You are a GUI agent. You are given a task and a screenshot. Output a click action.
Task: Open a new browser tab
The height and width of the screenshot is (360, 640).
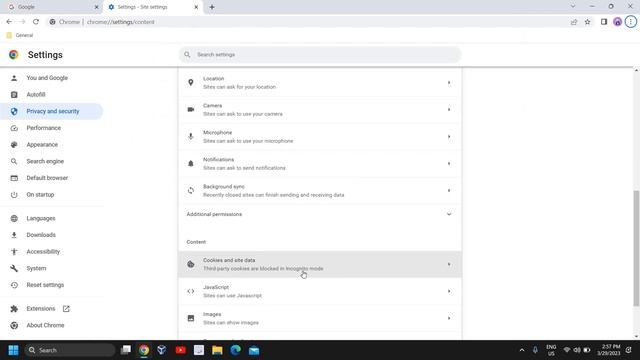pyautogui.click(x=212, y=7)
